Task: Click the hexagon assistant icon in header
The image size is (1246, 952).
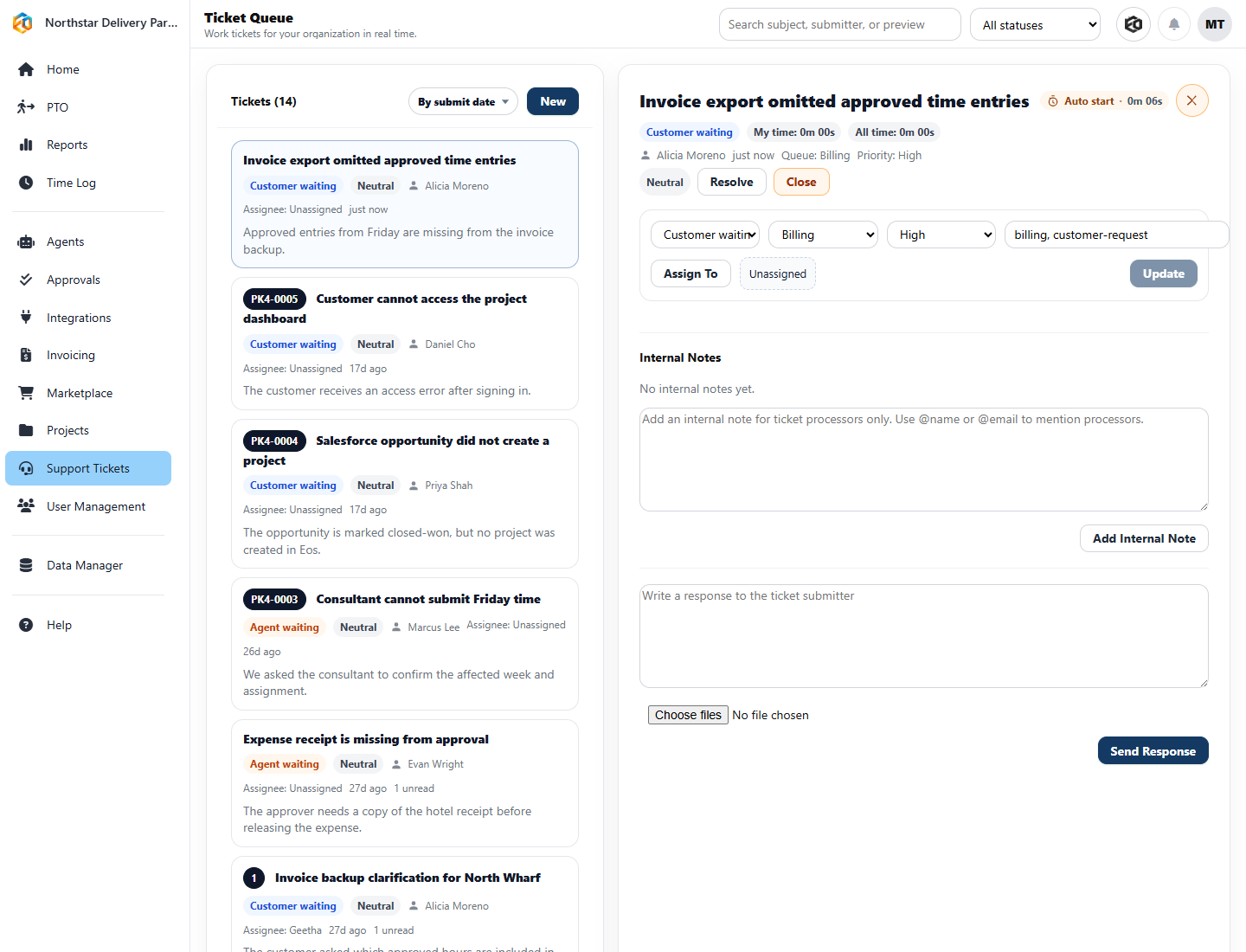Action: pyautogui.click(x=1134, y=24)
